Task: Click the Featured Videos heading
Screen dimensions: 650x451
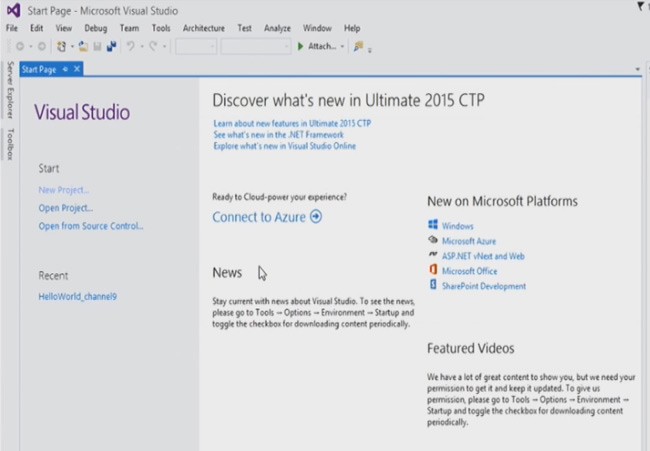Action: (x=471, y=348)
